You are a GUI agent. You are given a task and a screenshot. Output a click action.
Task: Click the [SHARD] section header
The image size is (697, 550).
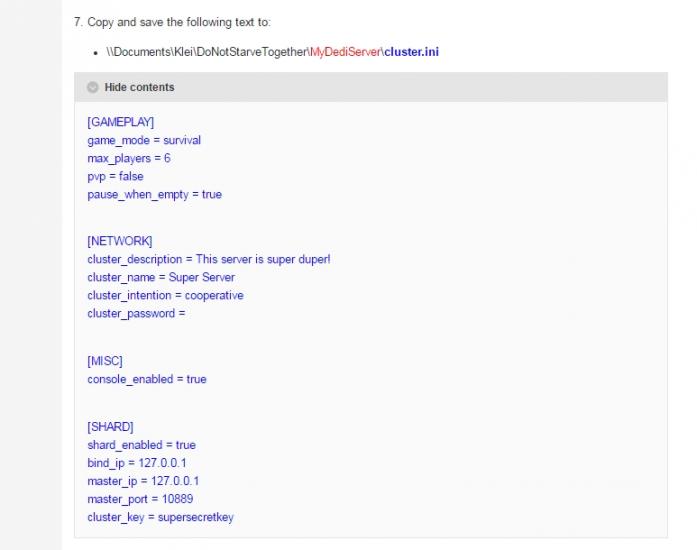110,426
